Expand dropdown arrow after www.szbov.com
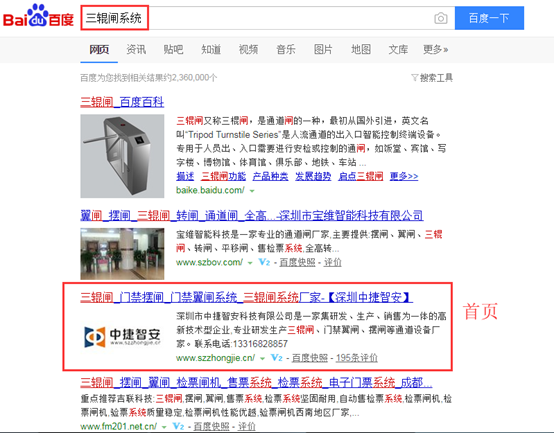 [250, 263]
